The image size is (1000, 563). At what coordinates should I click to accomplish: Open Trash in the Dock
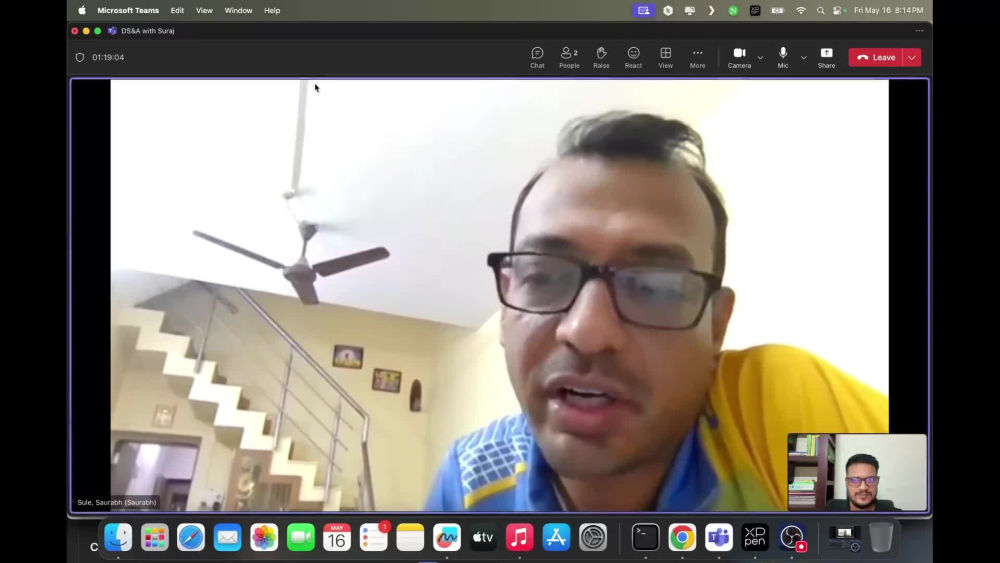pos(881,537)
